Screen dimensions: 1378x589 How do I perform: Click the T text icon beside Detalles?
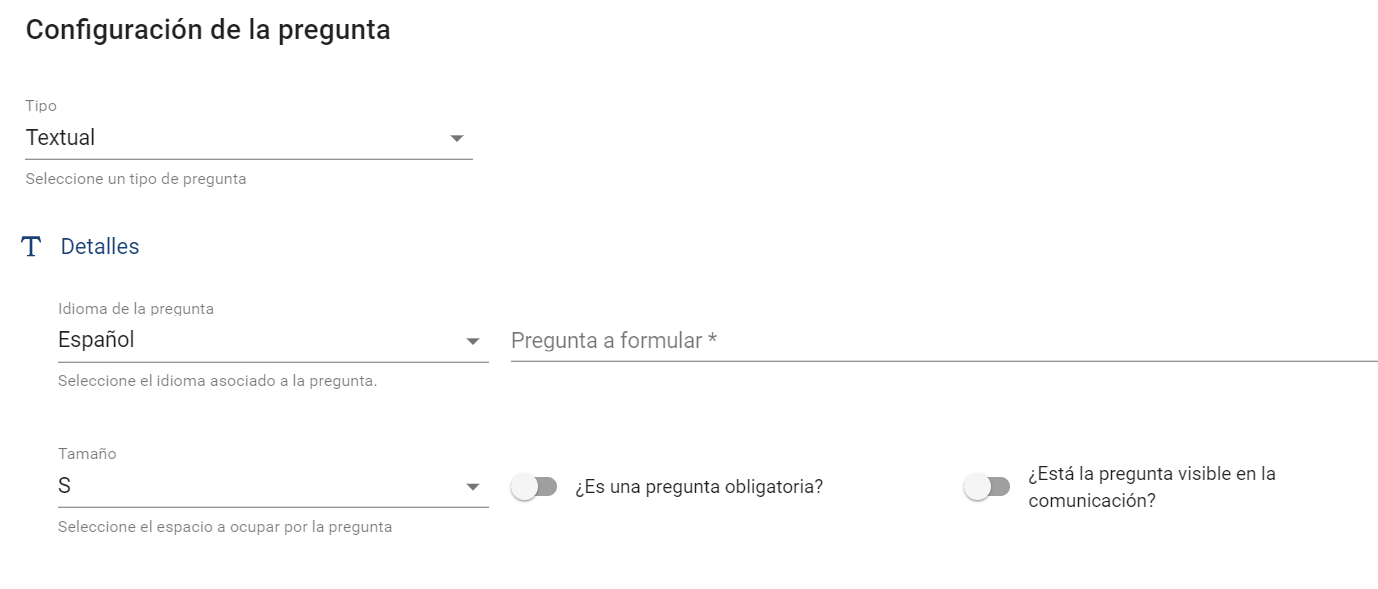pos(31,247)
